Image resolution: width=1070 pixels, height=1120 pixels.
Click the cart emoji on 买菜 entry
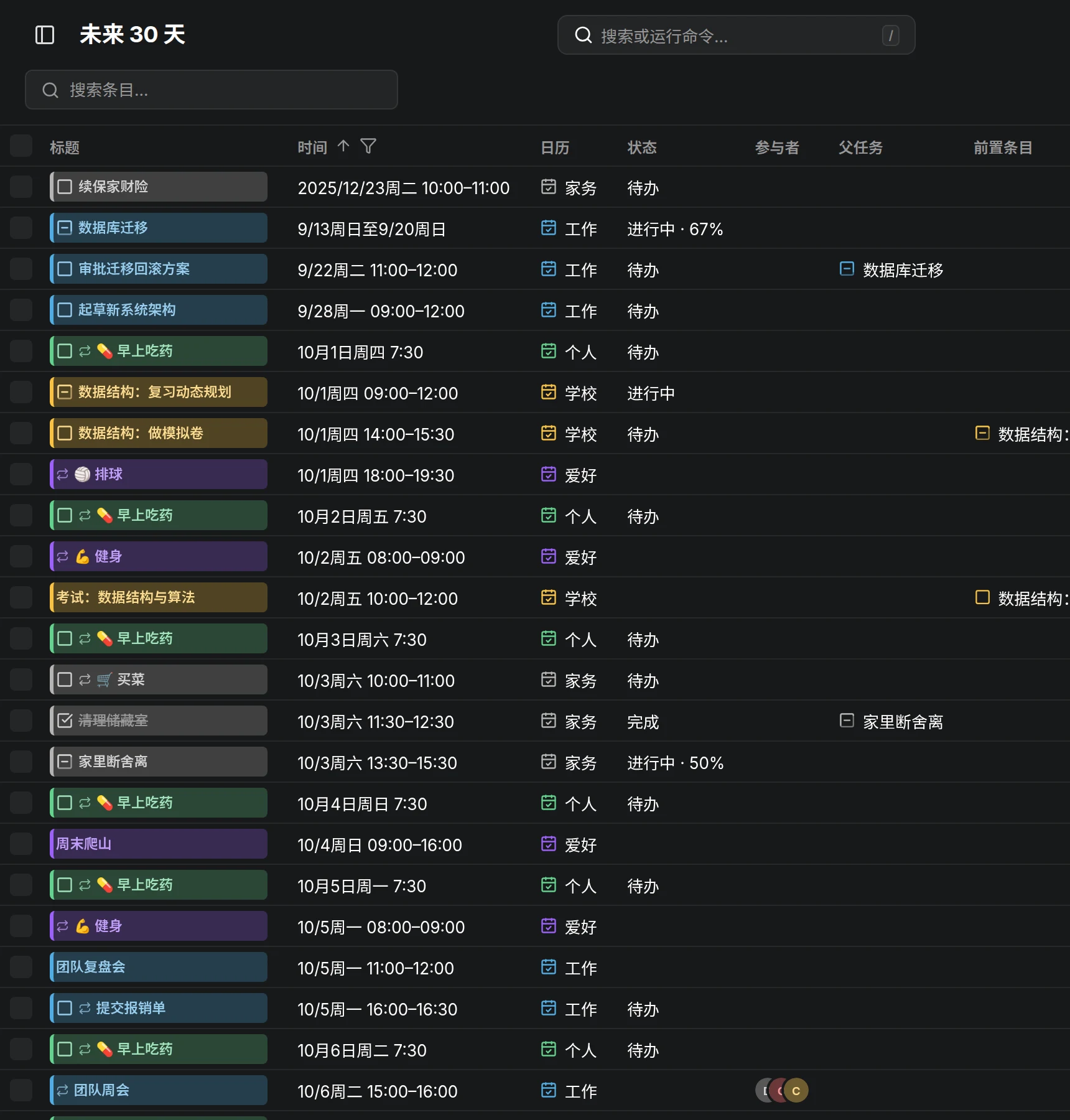[x=105, y=680]
